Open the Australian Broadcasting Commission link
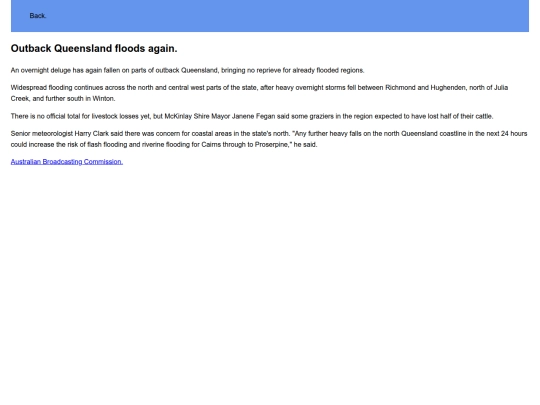The image size is (540, 405). pyautogui.click(x=67, y=162)
